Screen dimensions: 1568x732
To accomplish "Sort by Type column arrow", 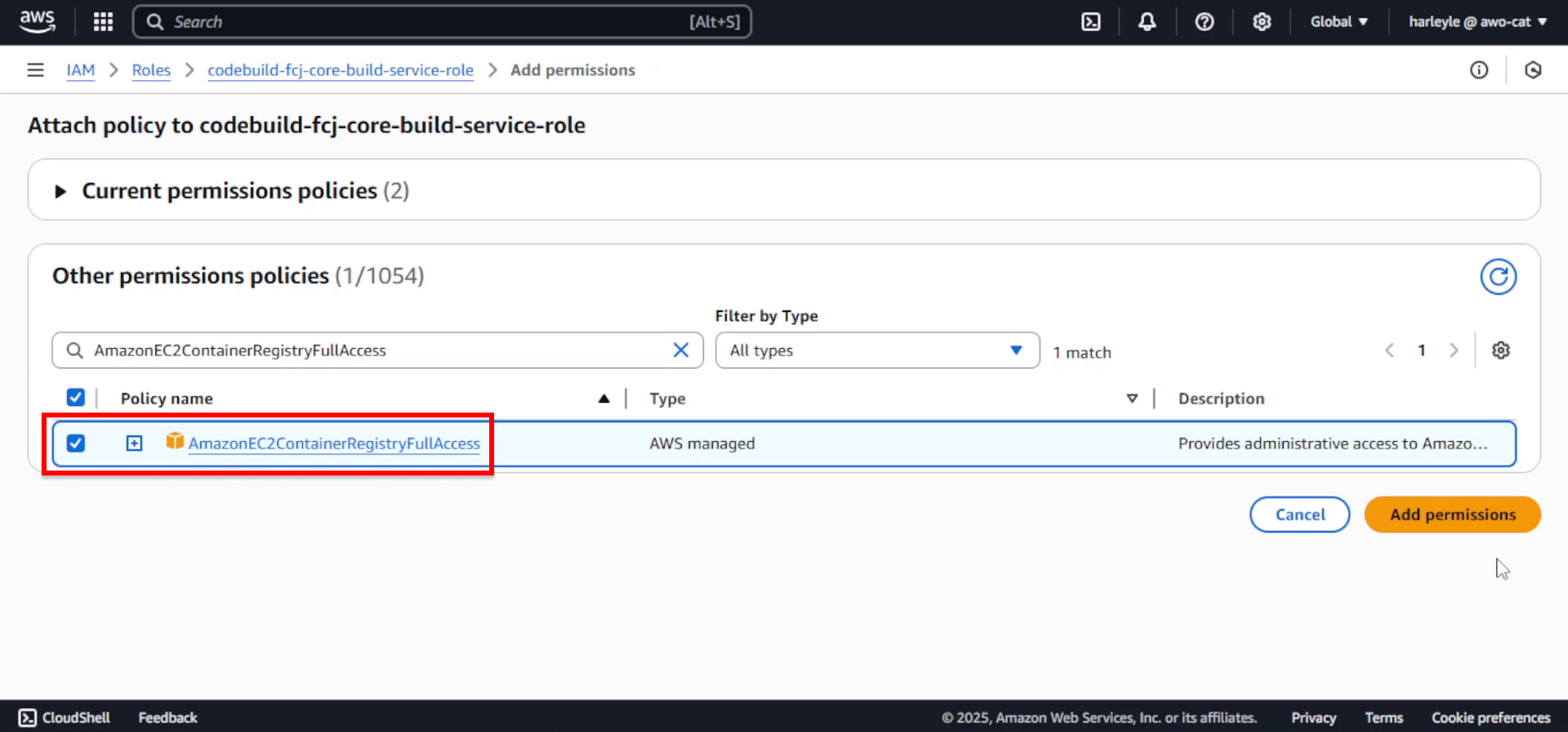I will (1132, 399).
